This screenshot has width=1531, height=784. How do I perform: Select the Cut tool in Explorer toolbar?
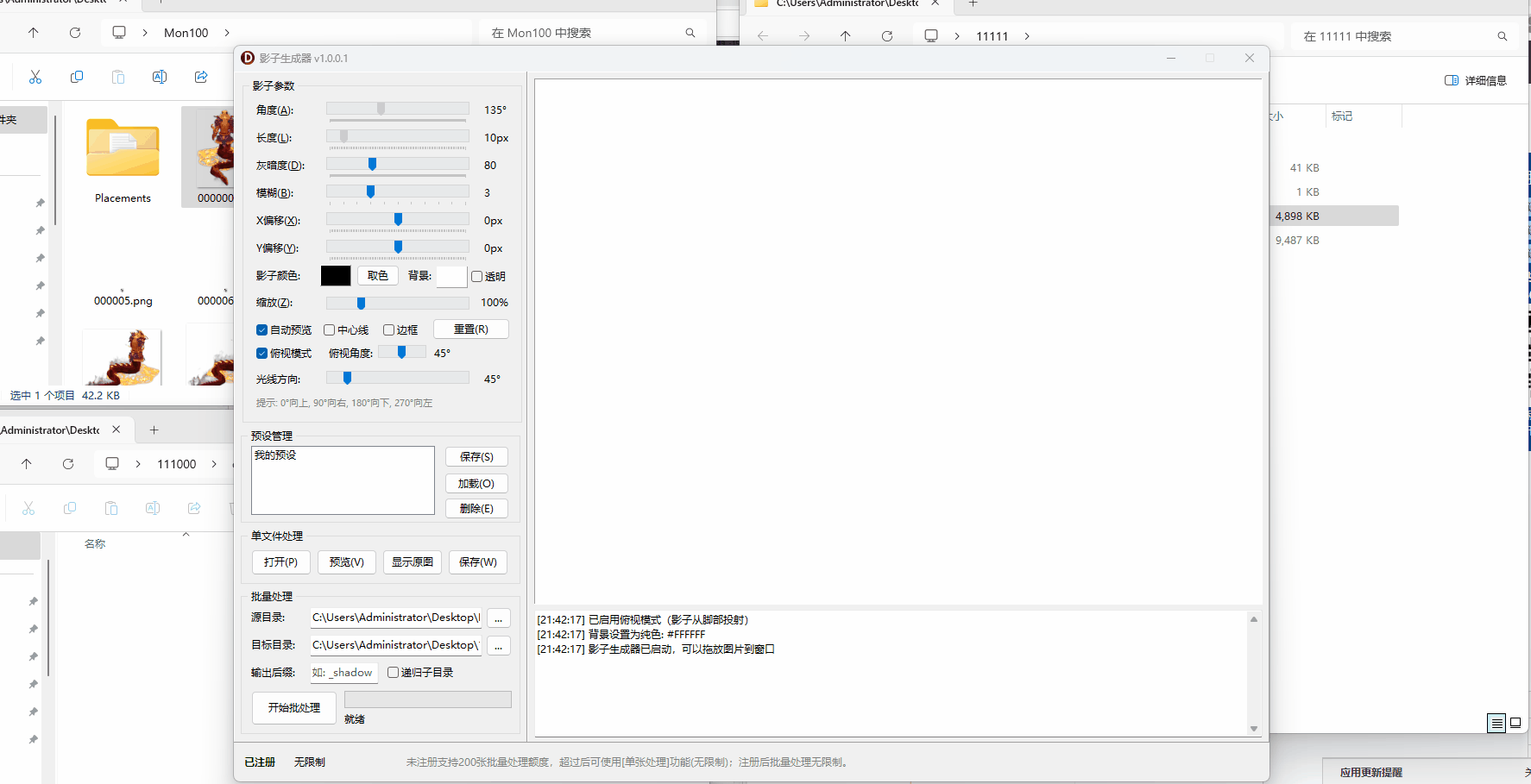point(35,77)
